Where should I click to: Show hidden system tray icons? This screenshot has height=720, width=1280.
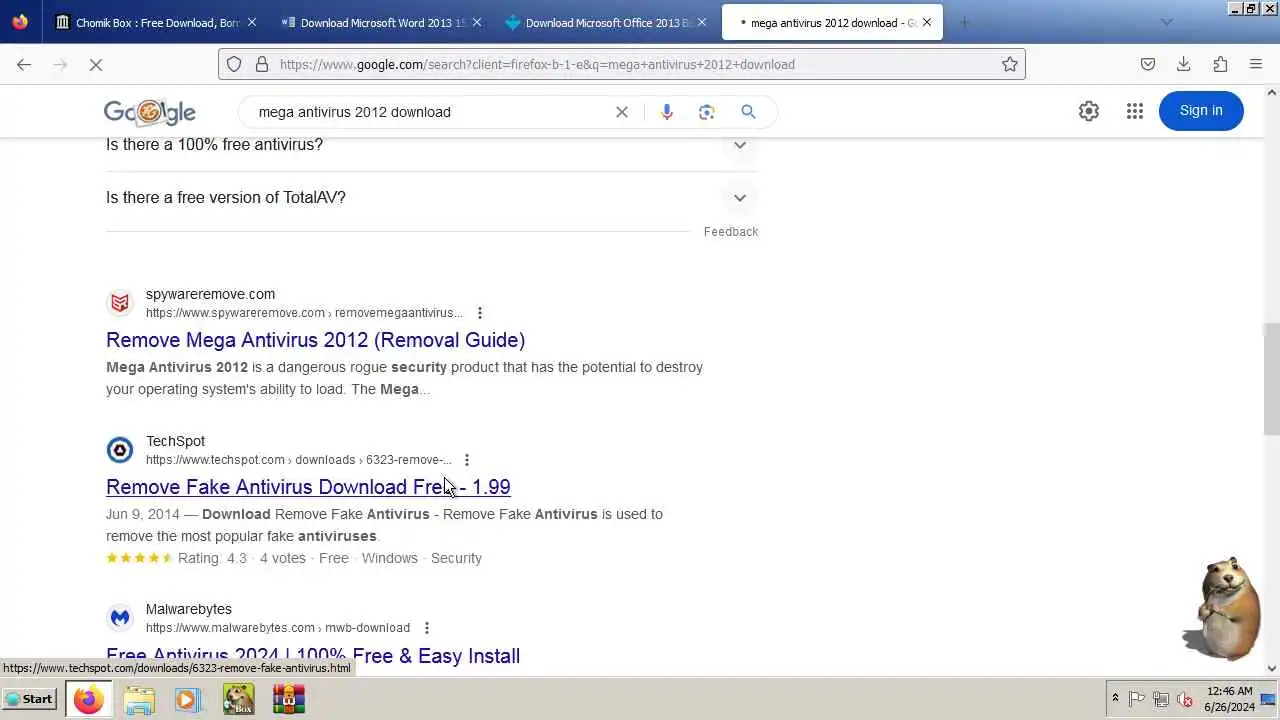coord(1115,699)
